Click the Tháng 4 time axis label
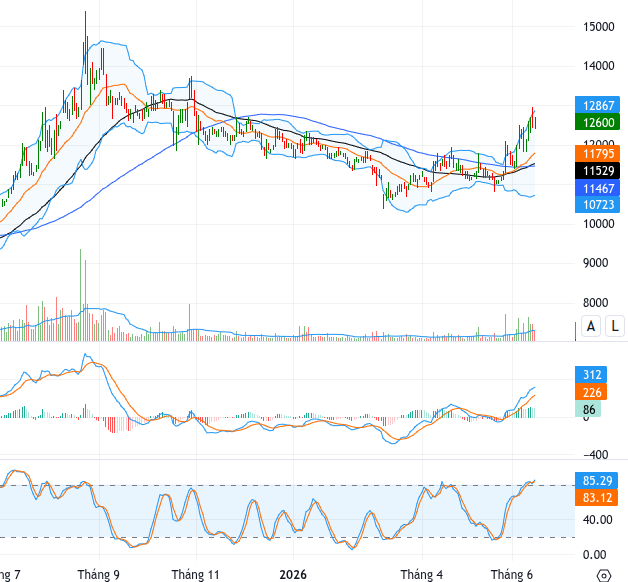Image resolution: width=628 pixels, height=582 pixels. tap(422, 575)
